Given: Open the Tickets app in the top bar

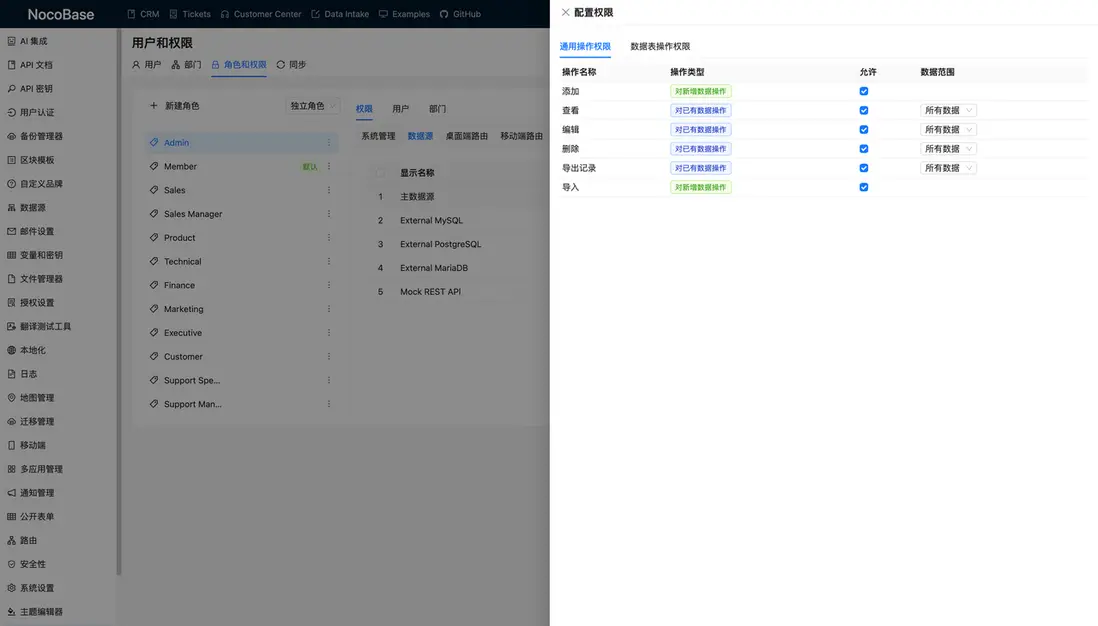Looking at the screenshot, I should coord(189,14).
